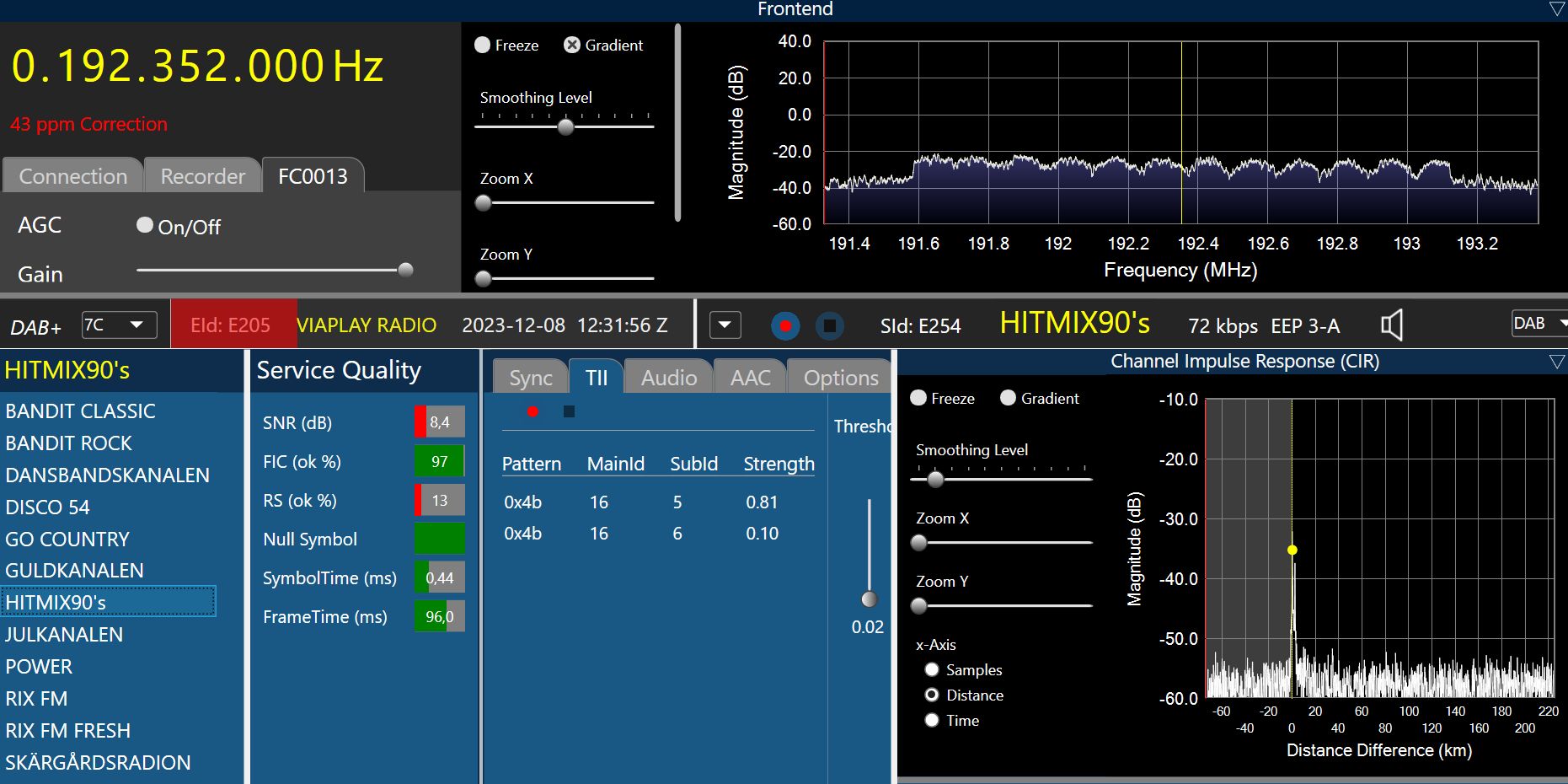Click the Gain slider handle
The height and width of the screenshot is (784, 1568).
pos(405,270)
